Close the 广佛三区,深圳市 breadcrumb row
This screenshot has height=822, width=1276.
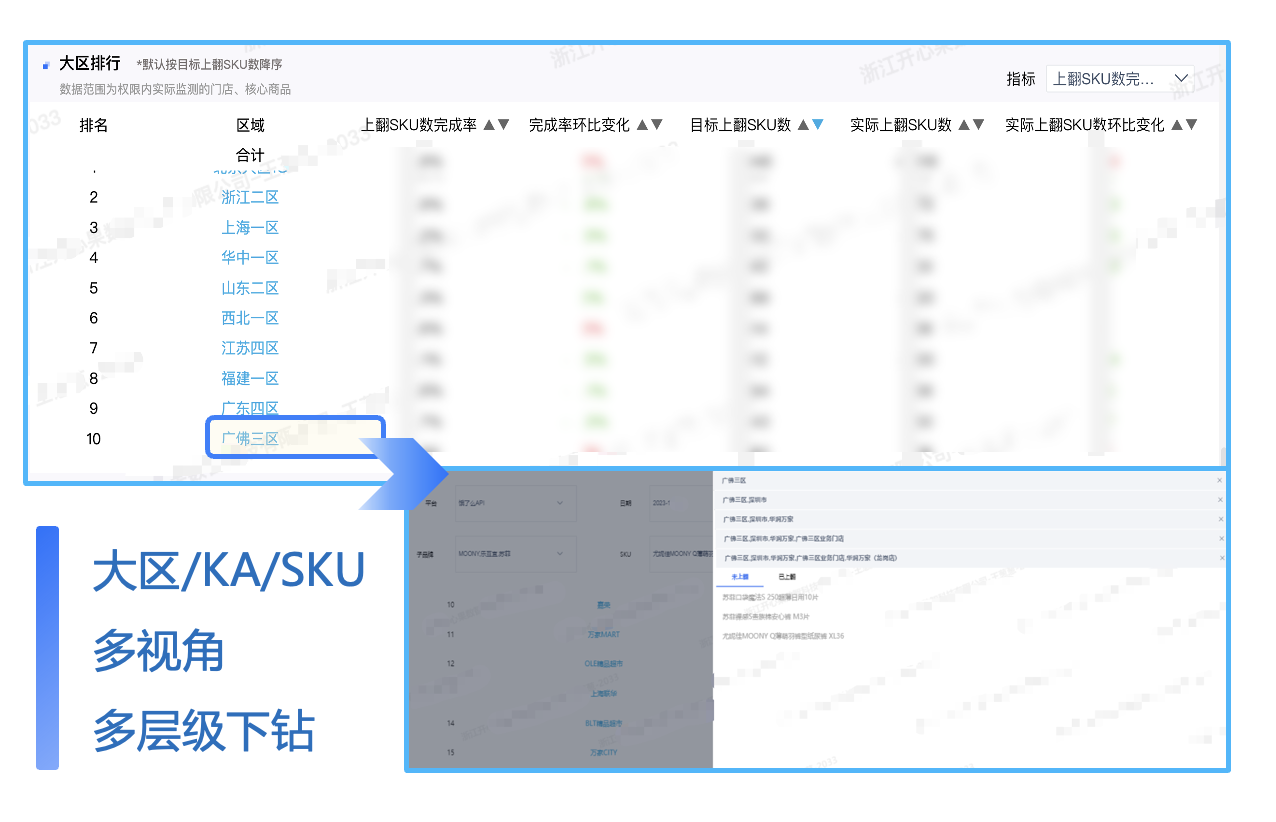1220,500
